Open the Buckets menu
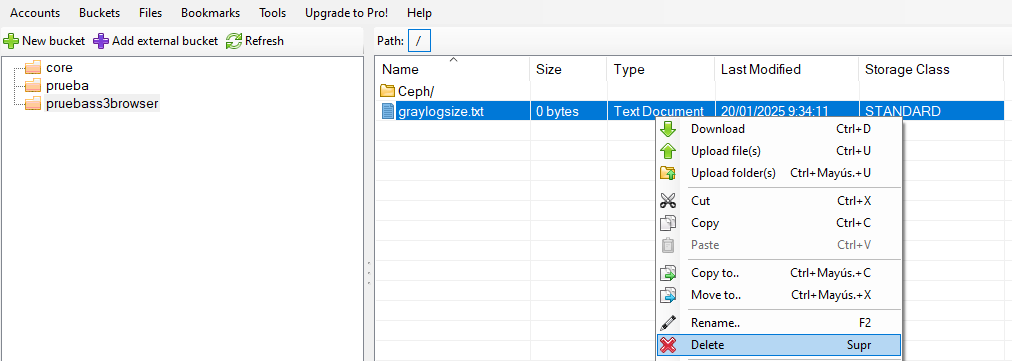This screenshot has height=361, width=1012. [99, 13]
